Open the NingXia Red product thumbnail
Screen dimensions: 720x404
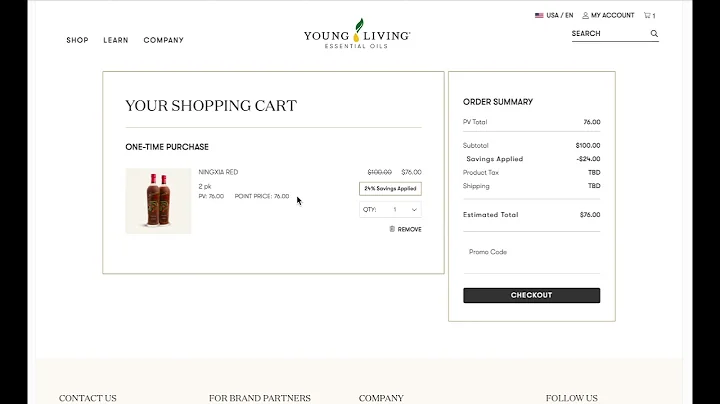pos(158,201)
